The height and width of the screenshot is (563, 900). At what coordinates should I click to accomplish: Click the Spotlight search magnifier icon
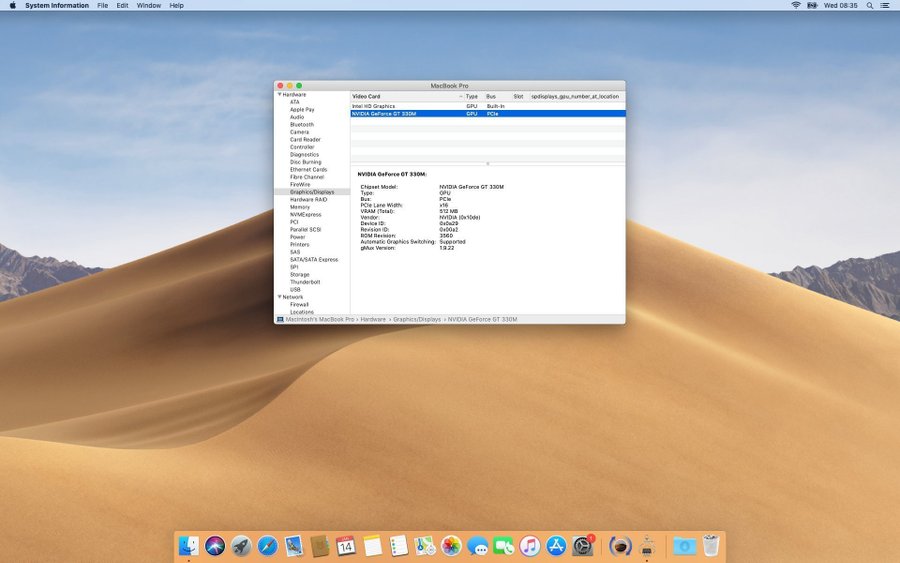pos(871,5)
